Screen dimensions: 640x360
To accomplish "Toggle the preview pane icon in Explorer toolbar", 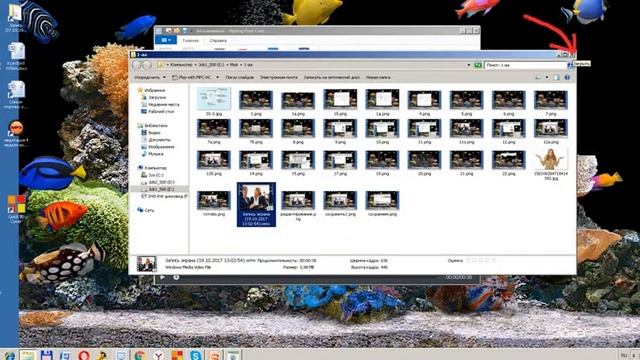I will click(x=557, y=77).
